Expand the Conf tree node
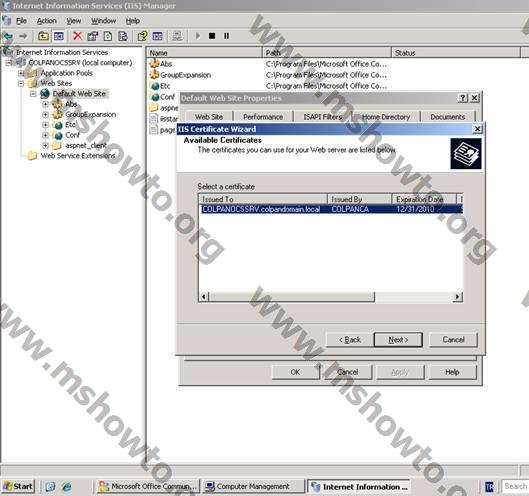Image resolution: width=529 pixels, height=496 pixels. point(45,135)
